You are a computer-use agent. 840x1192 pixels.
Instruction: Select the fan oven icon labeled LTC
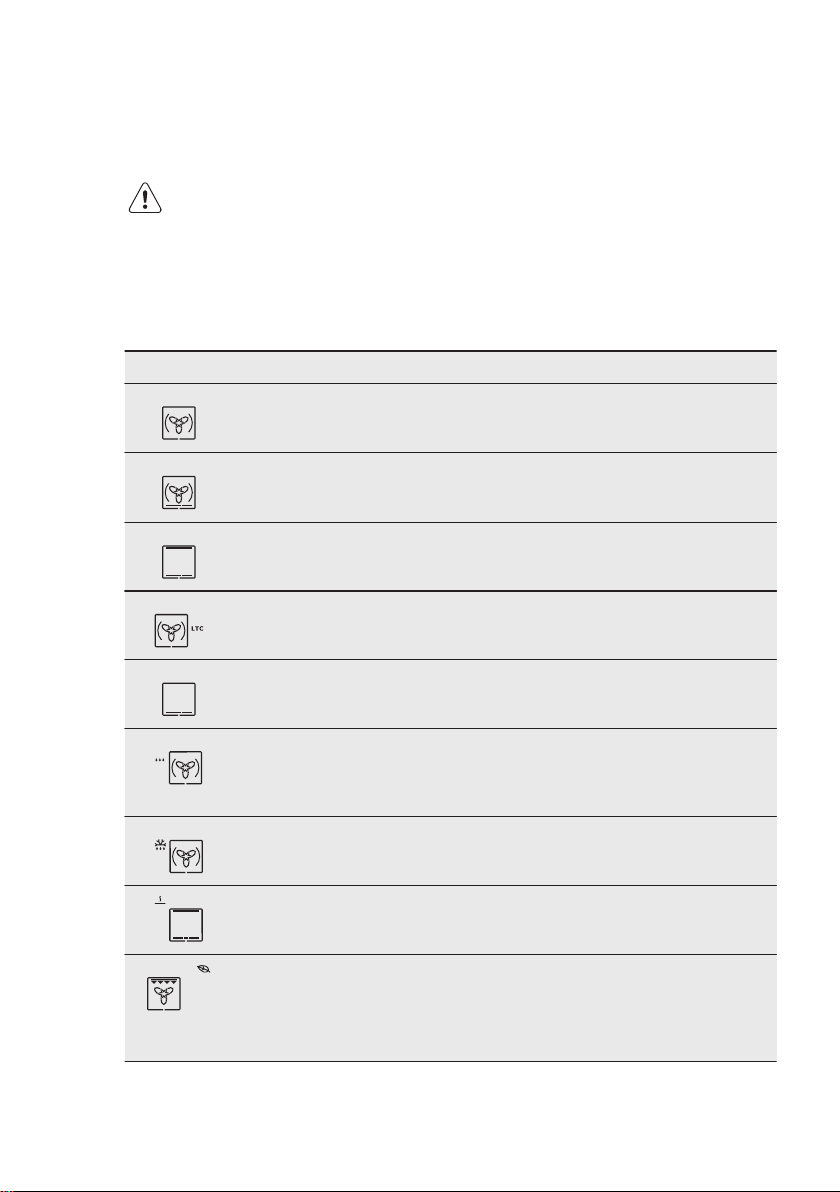[172, 631]
